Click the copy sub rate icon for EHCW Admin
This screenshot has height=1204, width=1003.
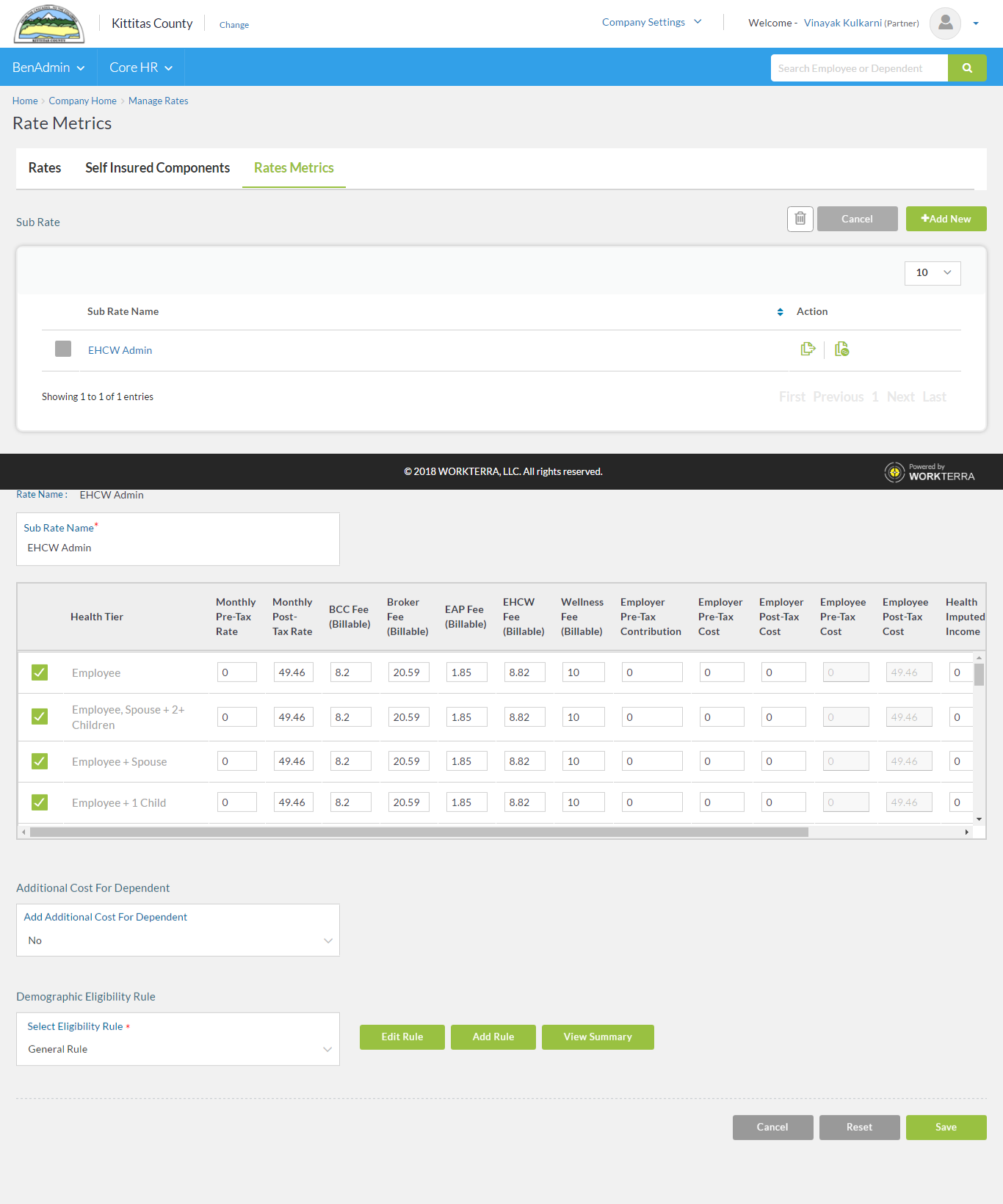808,349
